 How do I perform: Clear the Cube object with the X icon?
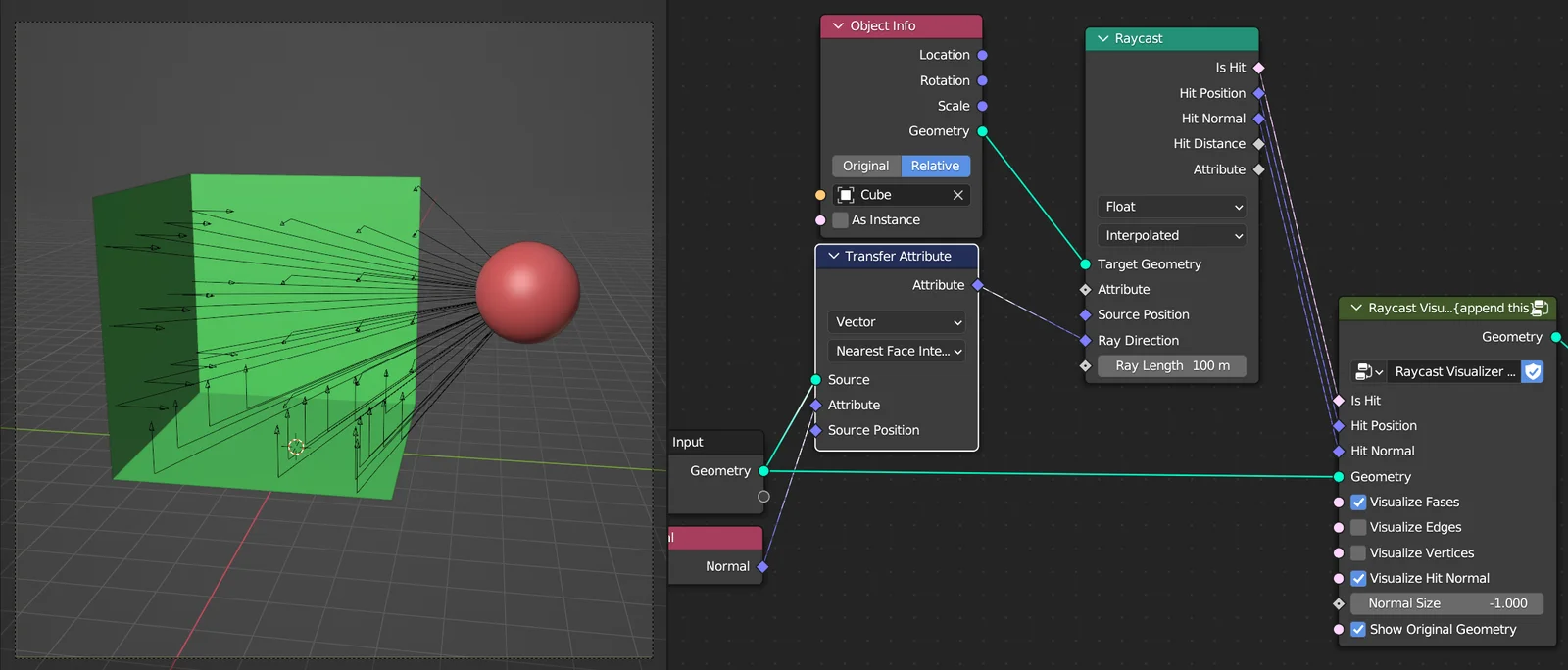[x=957, y=195]
